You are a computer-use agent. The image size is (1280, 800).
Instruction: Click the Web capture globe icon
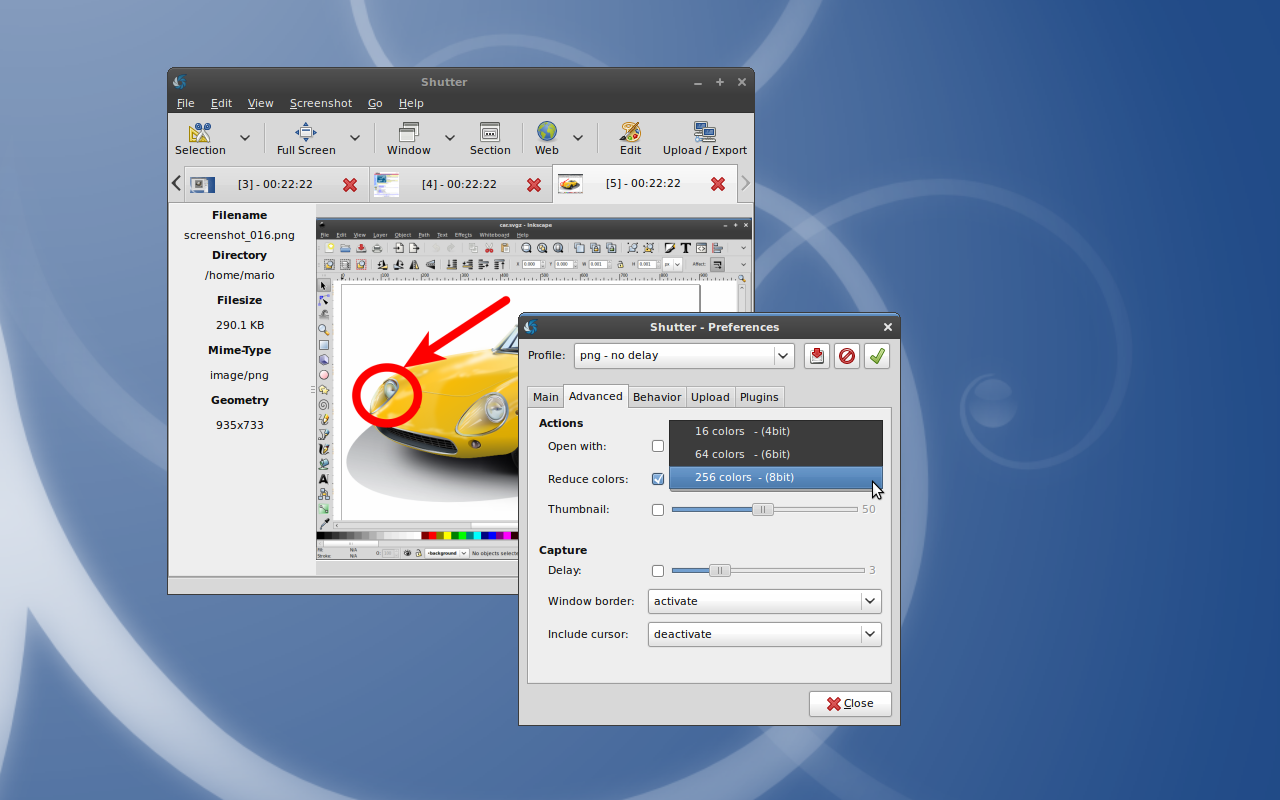[546, 133]
